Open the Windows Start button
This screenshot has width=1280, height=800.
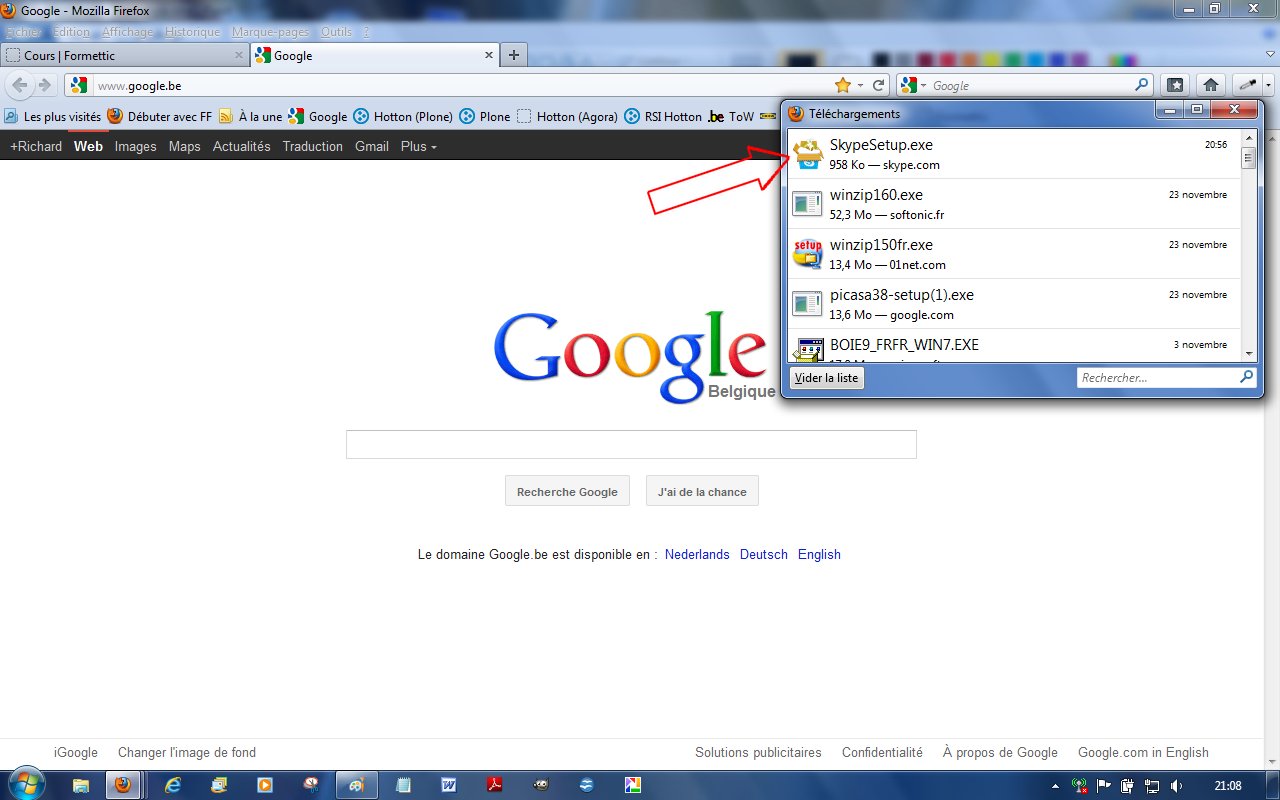point(25,785)
